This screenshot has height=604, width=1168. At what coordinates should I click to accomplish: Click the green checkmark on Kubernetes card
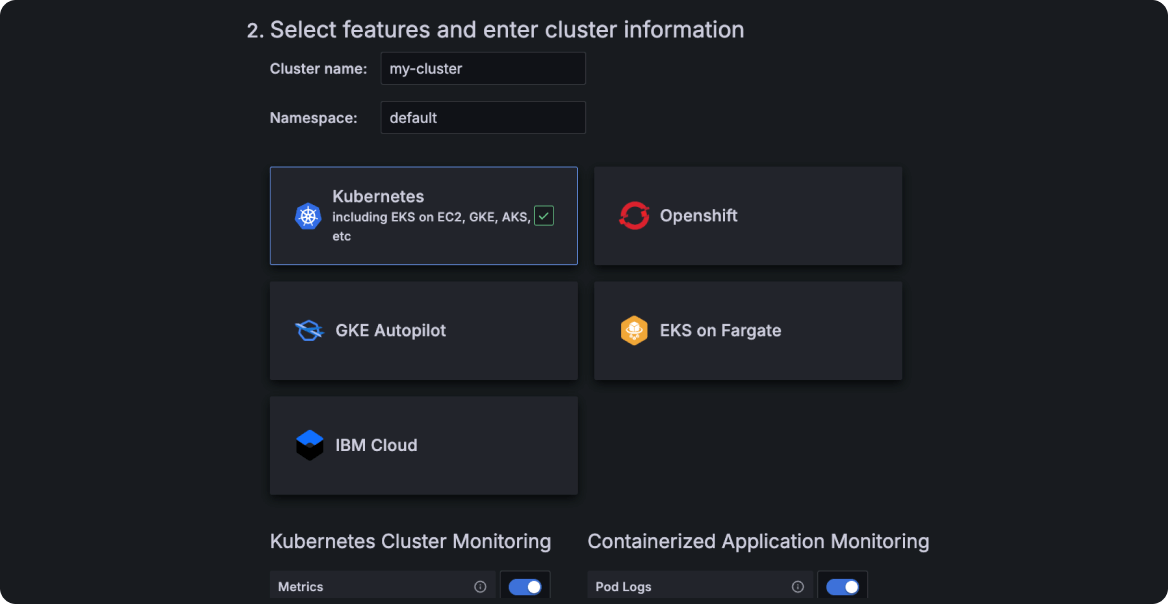point(544,215)
